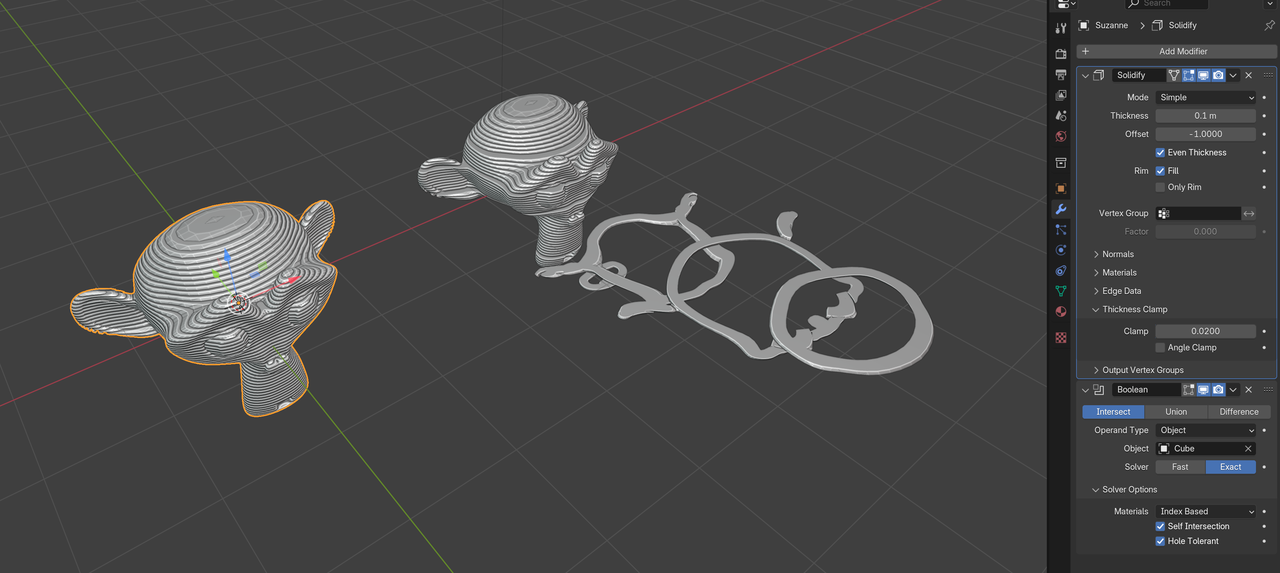
Task: Collapse the Solidify modifier panel
Action: point(1085,75)
